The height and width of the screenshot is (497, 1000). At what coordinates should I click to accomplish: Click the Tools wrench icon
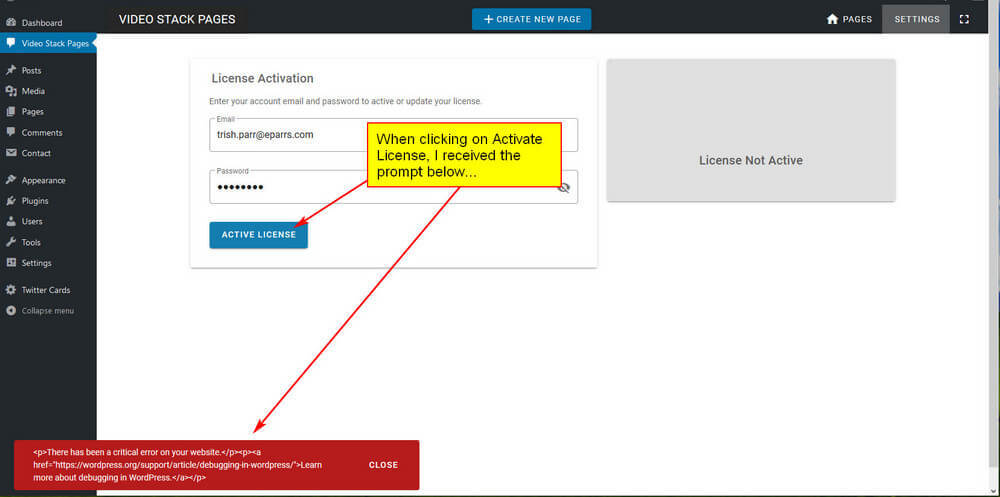(x=10, y=242)
